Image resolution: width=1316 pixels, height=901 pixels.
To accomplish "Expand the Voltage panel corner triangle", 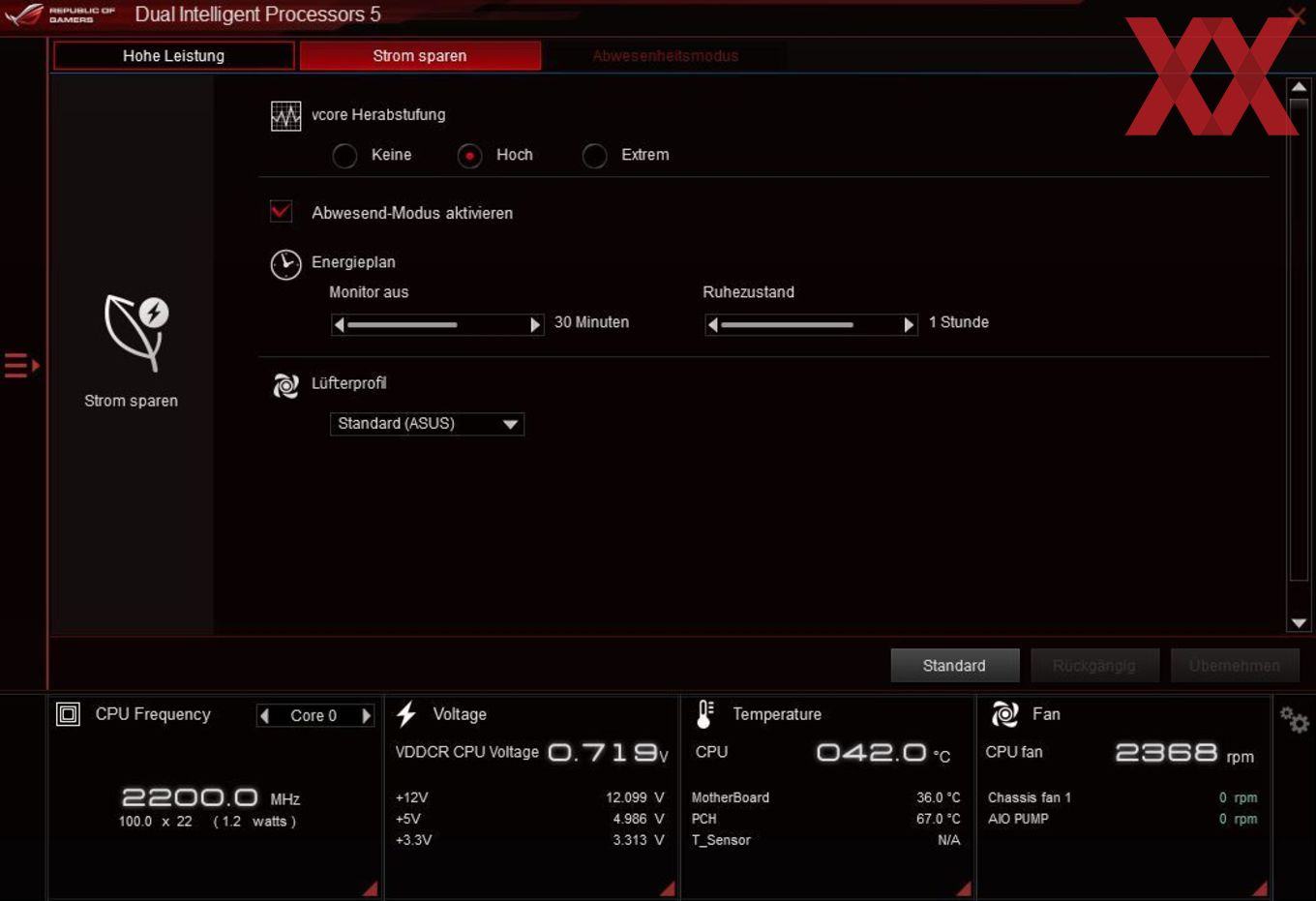I will pyautogui.click(x=667, y=888).
